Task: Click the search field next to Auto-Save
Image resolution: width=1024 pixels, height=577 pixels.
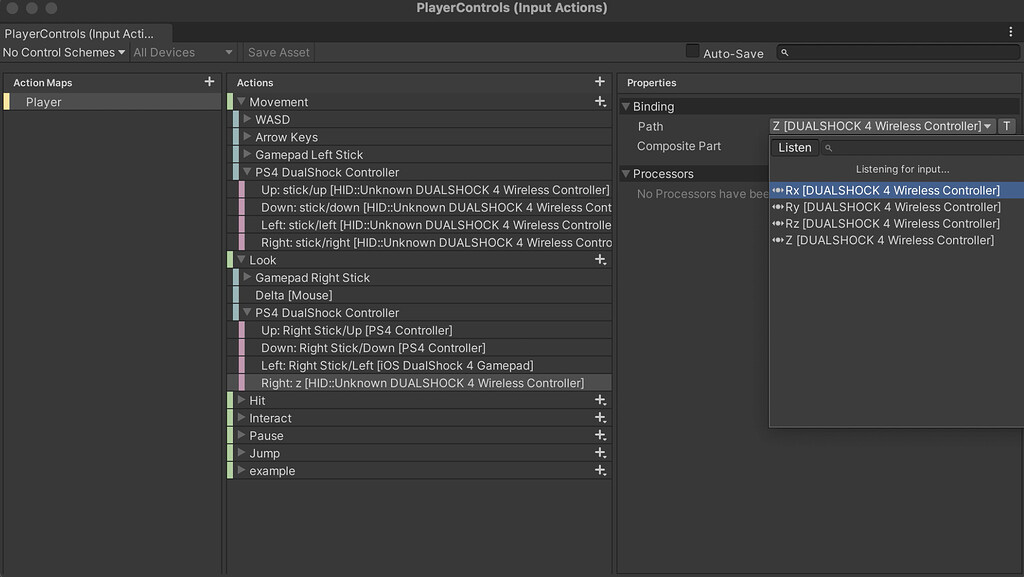Action: pos(900,52)
